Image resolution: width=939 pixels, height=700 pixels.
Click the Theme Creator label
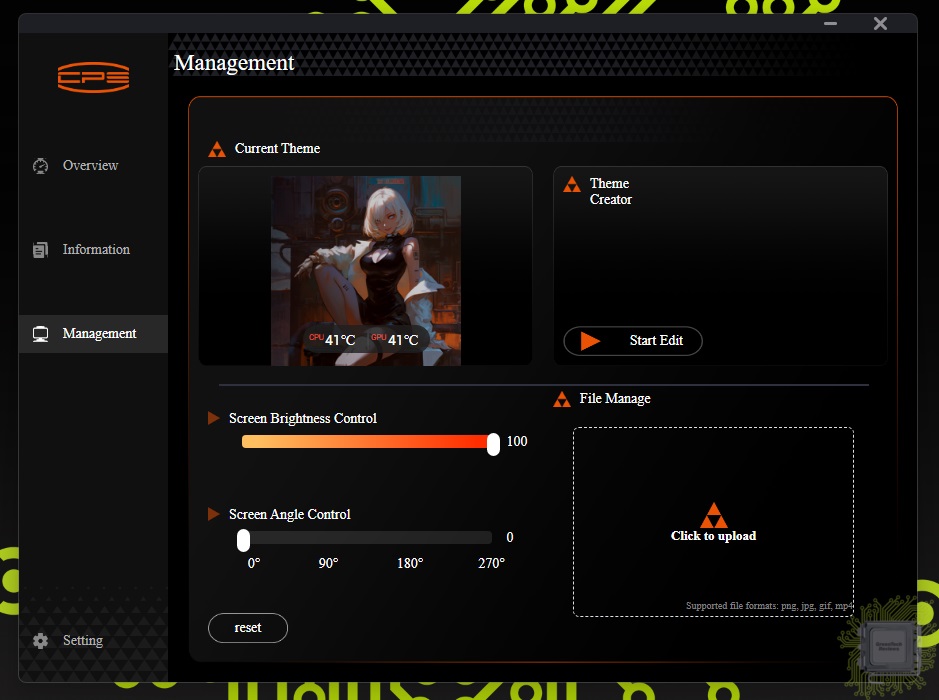pyautogui.click(x=611, y=192)
